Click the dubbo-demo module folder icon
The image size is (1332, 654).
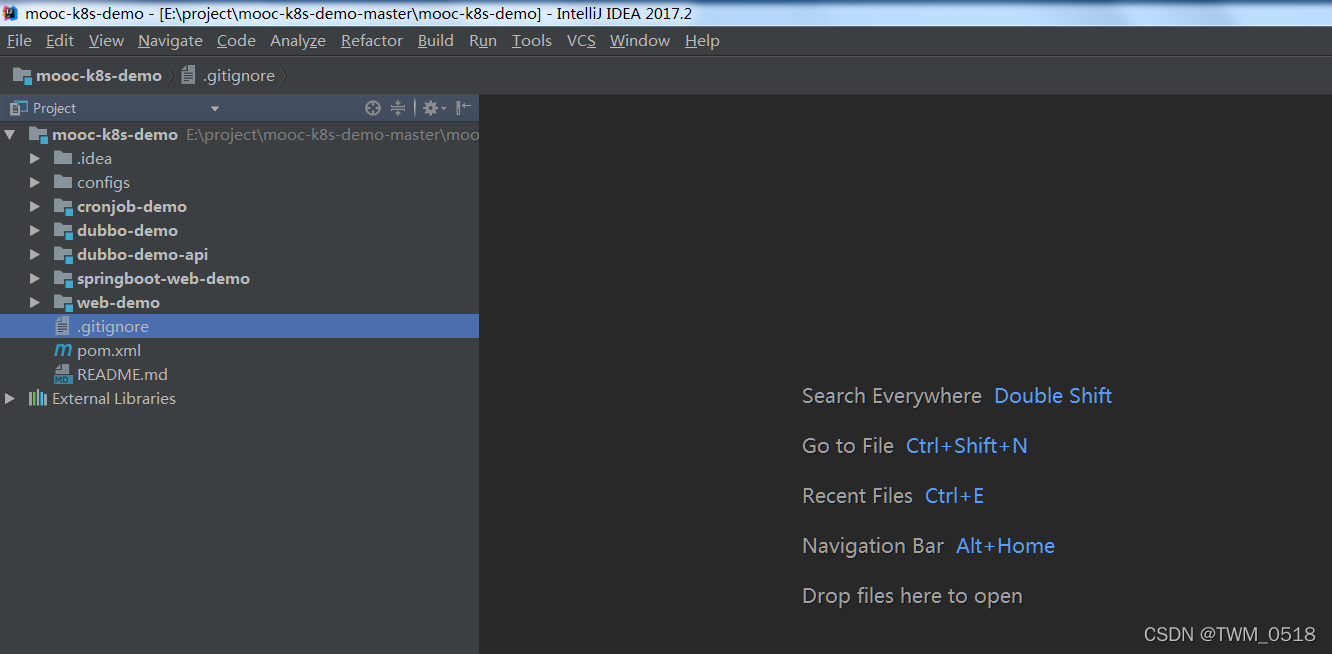pos(63,230)
